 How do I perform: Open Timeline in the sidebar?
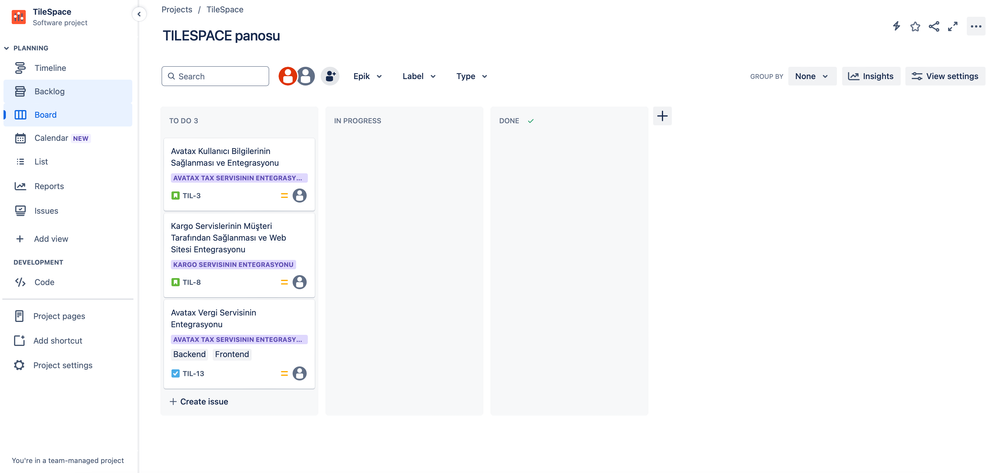coord(68,68)
